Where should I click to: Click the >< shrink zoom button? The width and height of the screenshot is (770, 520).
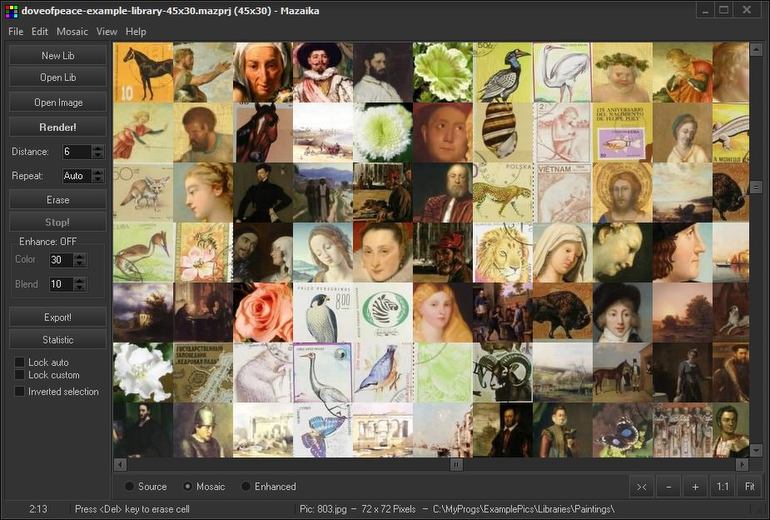(641, 487)
